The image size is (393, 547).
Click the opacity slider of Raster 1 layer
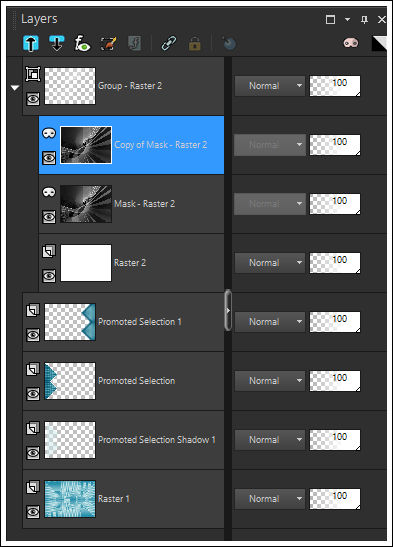[335, 499]
